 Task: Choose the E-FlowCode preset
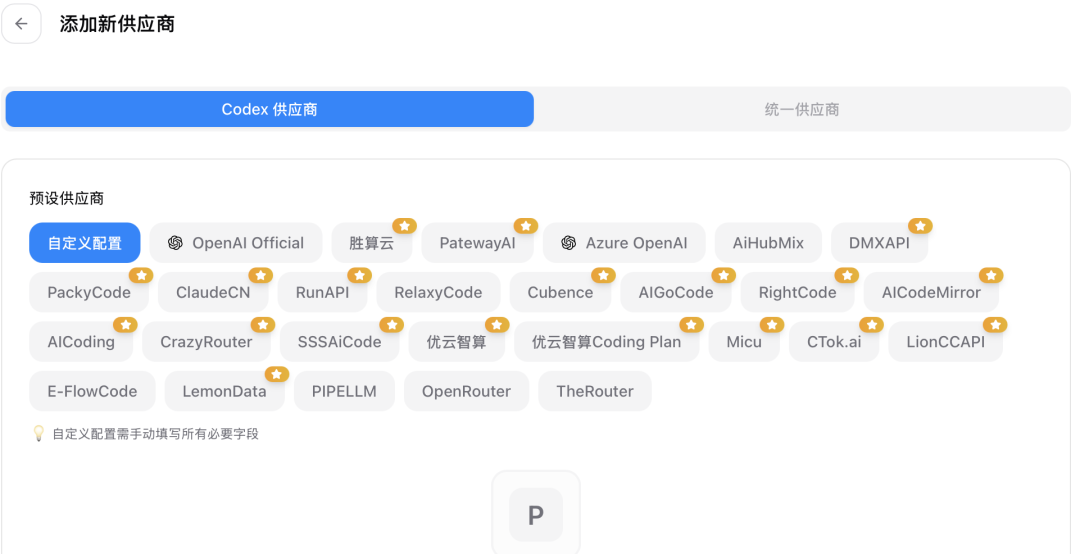(x=92, y=391)
